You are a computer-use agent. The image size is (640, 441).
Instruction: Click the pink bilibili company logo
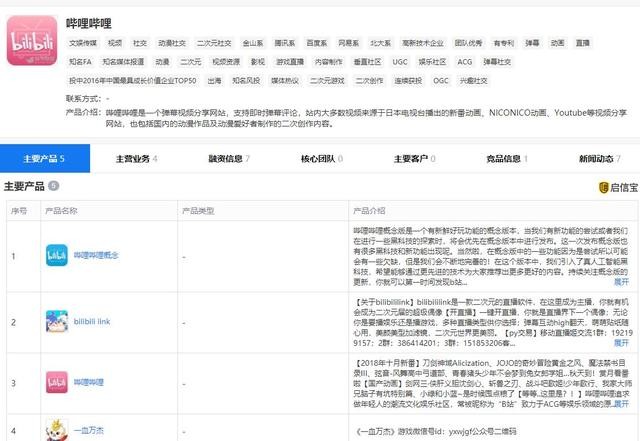click(x=32, y=36)
